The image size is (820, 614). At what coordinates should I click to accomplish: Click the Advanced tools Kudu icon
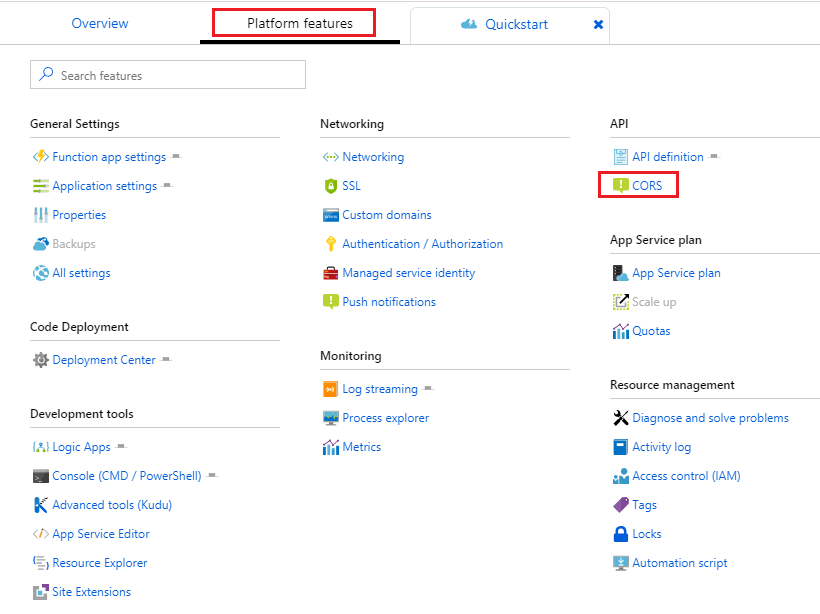tap(40, 505)
